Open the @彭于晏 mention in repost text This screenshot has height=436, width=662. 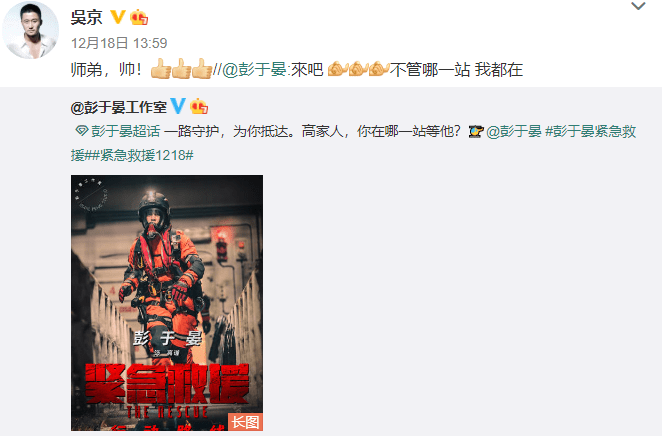255,69
